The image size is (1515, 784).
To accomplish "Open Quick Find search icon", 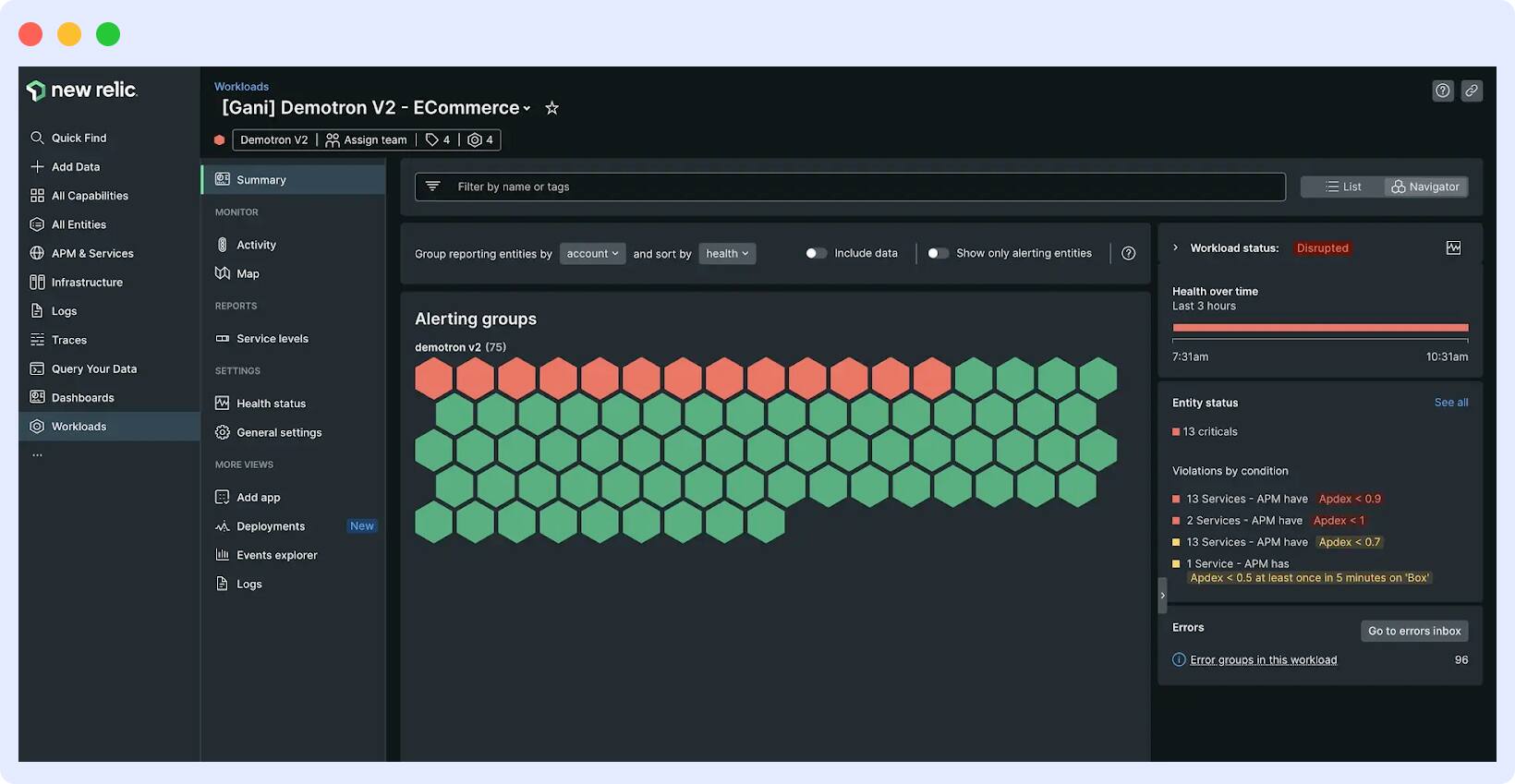I will tap(37, 138).
